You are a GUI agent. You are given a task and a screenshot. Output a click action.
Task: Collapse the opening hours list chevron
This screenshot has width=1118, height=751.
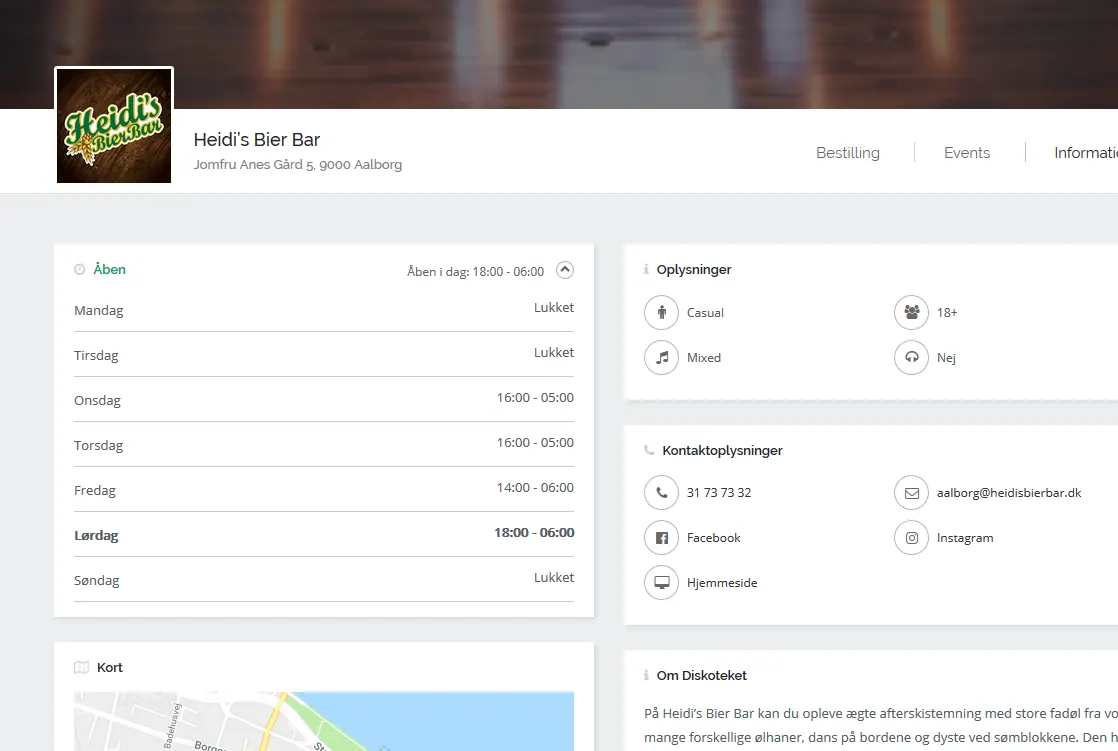[565, 270]
